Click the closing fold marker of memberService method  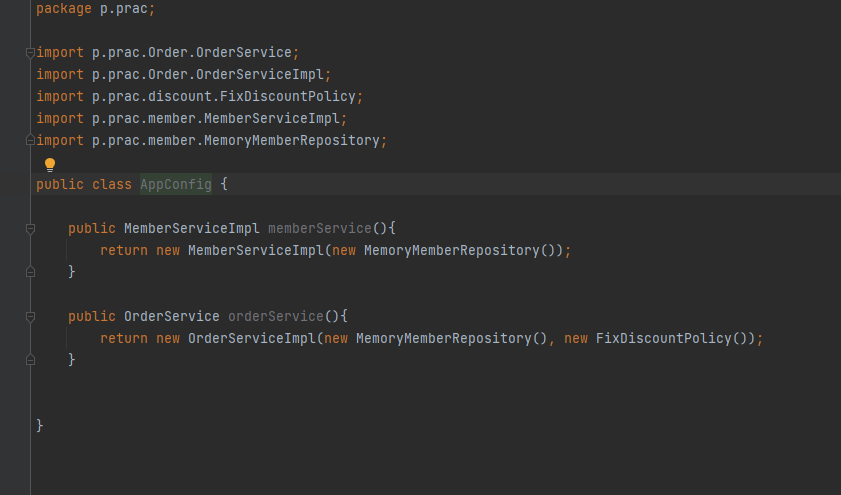tap(31, 272)
